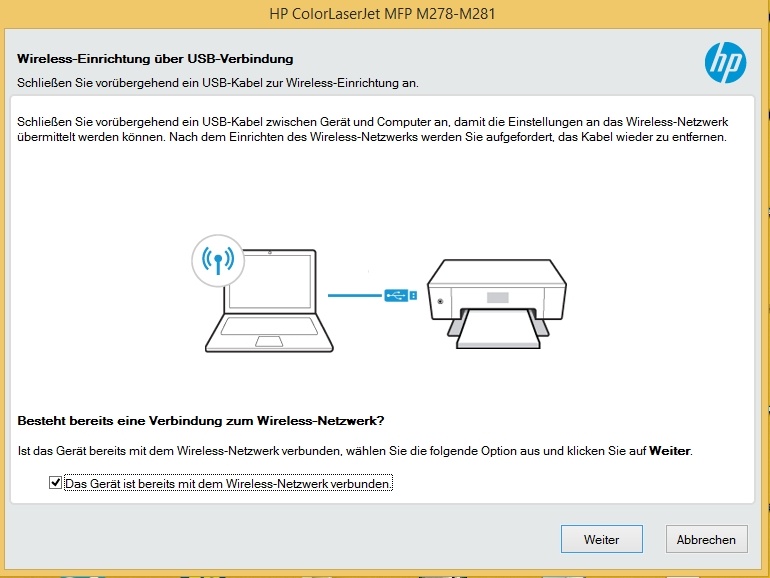Screen dimensions: 770x578
Task: Click the title 'HP ColorLaserJet MFP M278-M281'
Action: click(x=382, y=13)
